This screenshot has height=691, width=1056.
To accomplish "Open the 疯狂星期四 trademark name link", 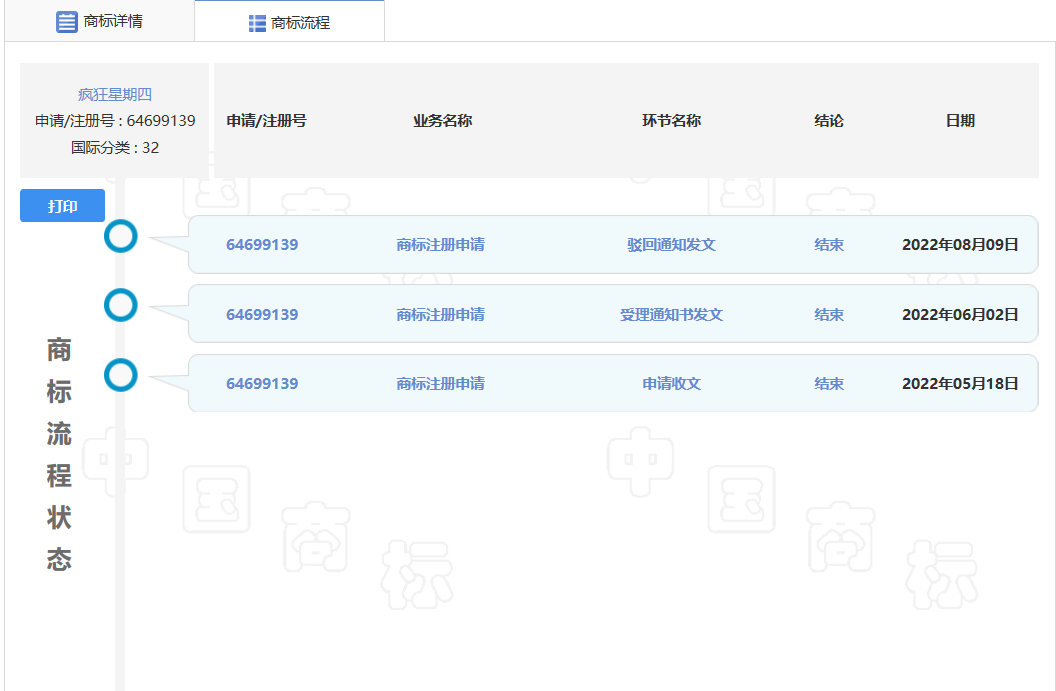I will [x=114, y=94].
